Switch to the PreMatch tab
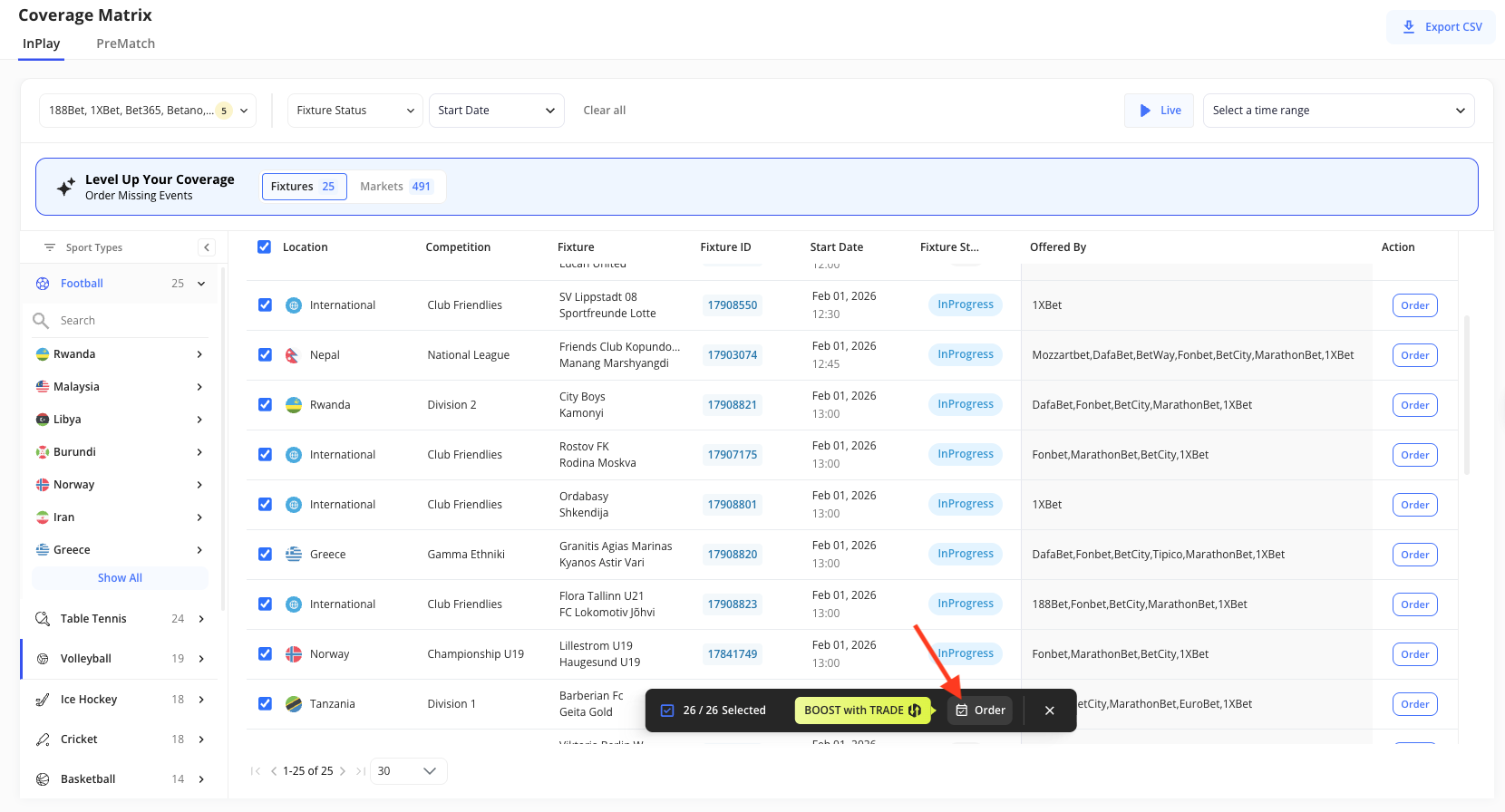The width and height of the screenshot is (1505, 812). coord(125,43)
